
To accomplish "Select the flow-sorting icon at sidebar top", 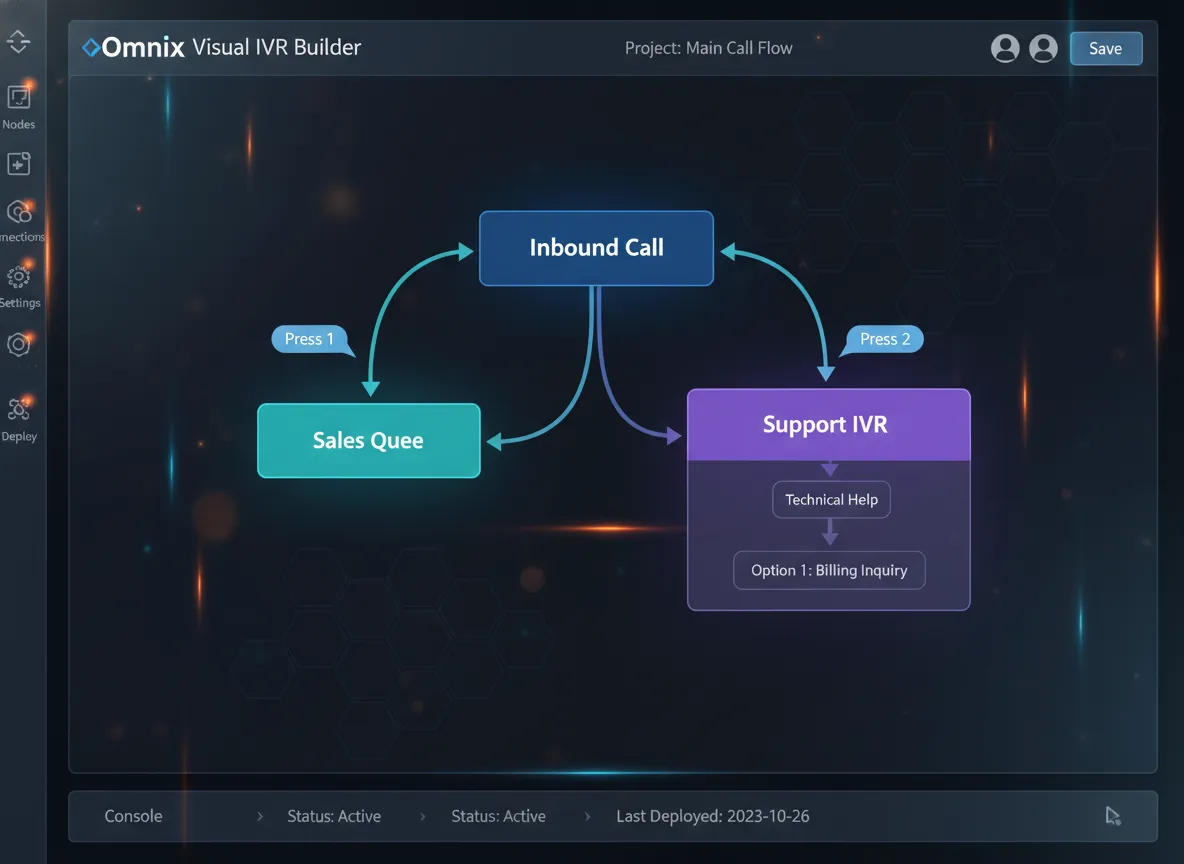I will click(x=18, y=41).
